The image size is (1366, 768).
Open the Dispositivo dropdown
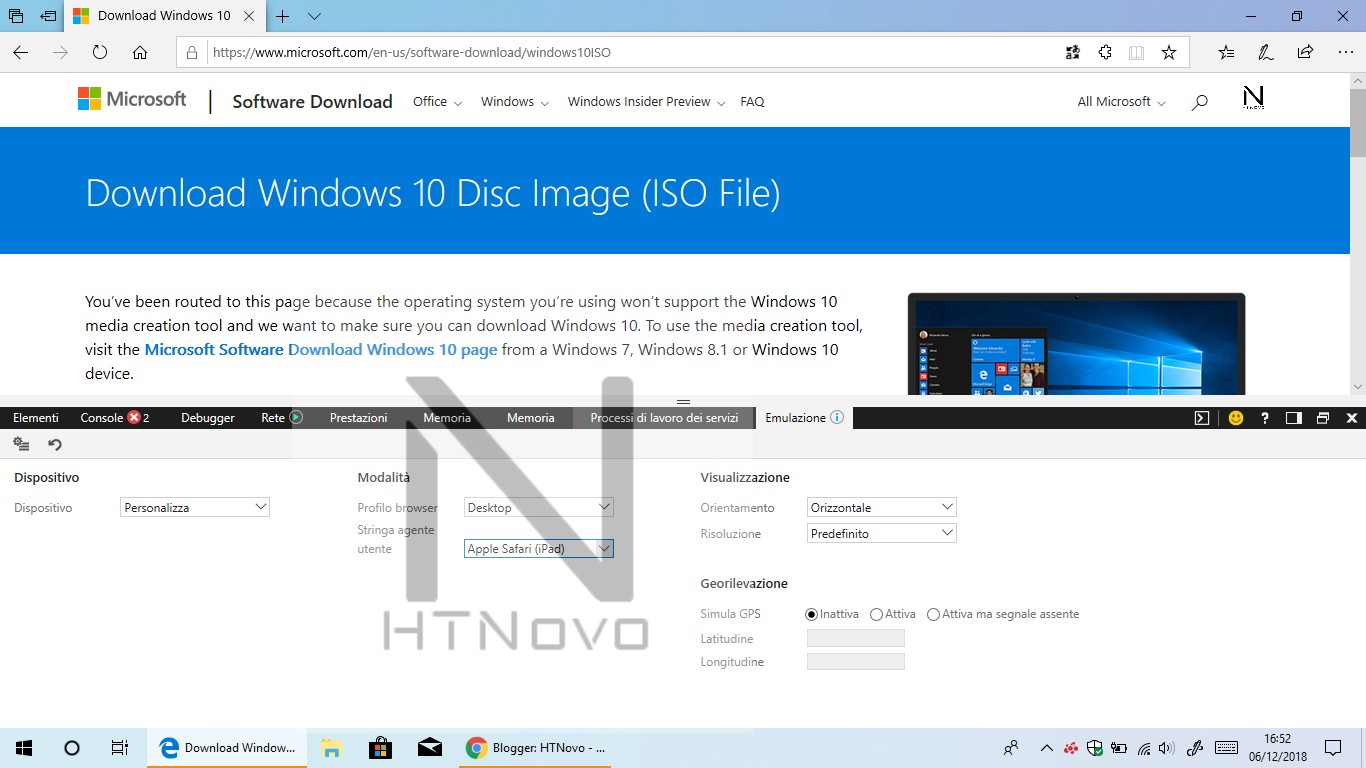pos(195,507)
